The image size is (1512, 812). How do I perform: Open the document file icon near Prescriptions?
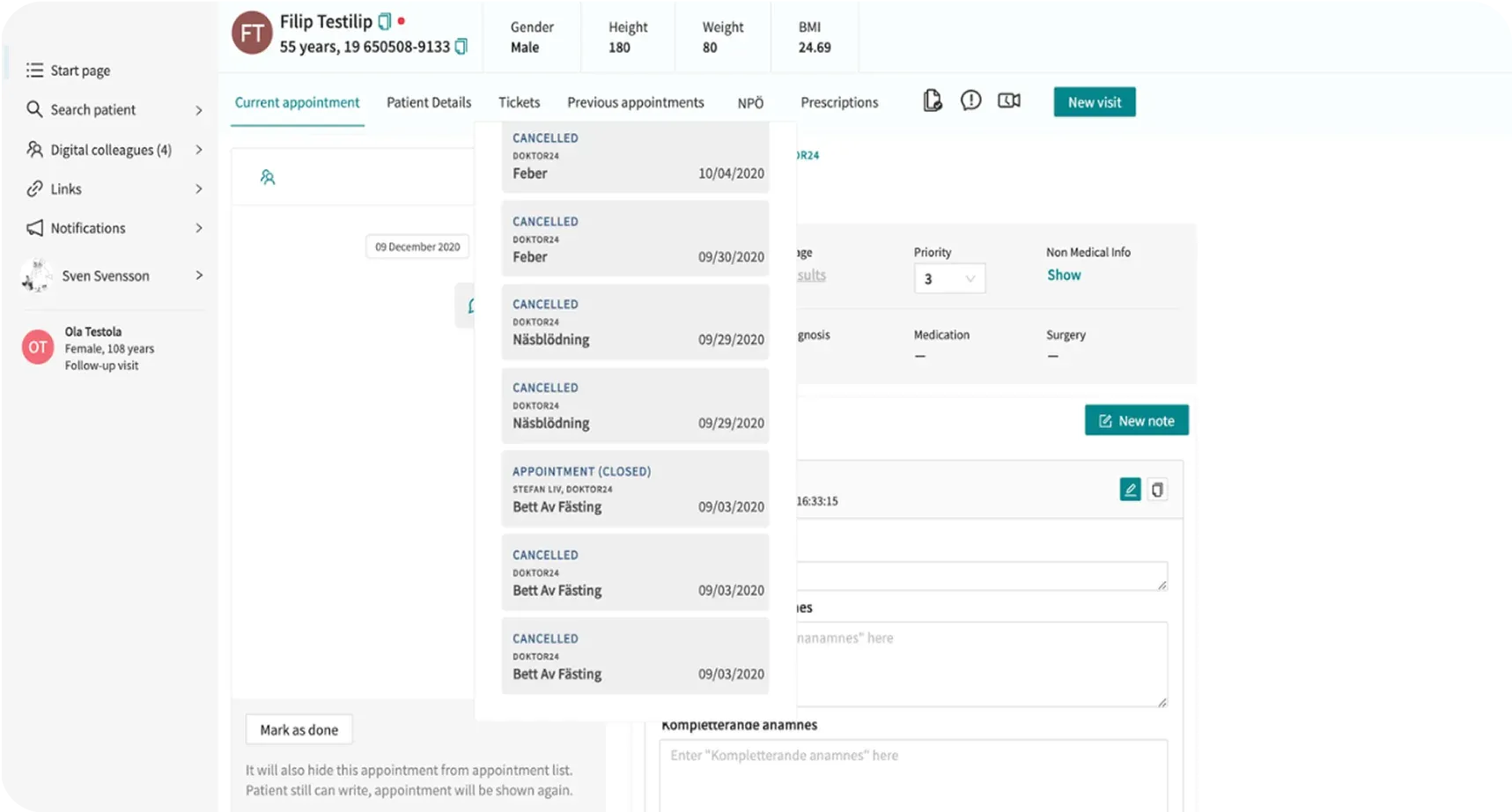932,101
